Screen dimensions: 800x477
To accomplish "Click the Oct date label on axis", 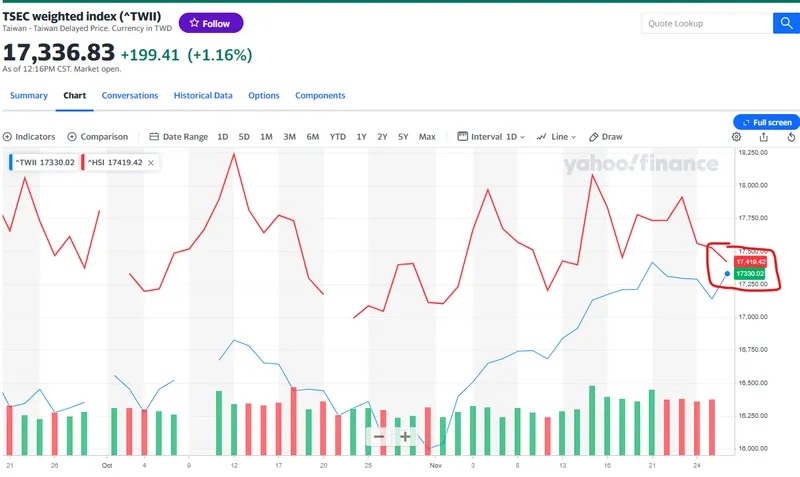I will [107, 465].
